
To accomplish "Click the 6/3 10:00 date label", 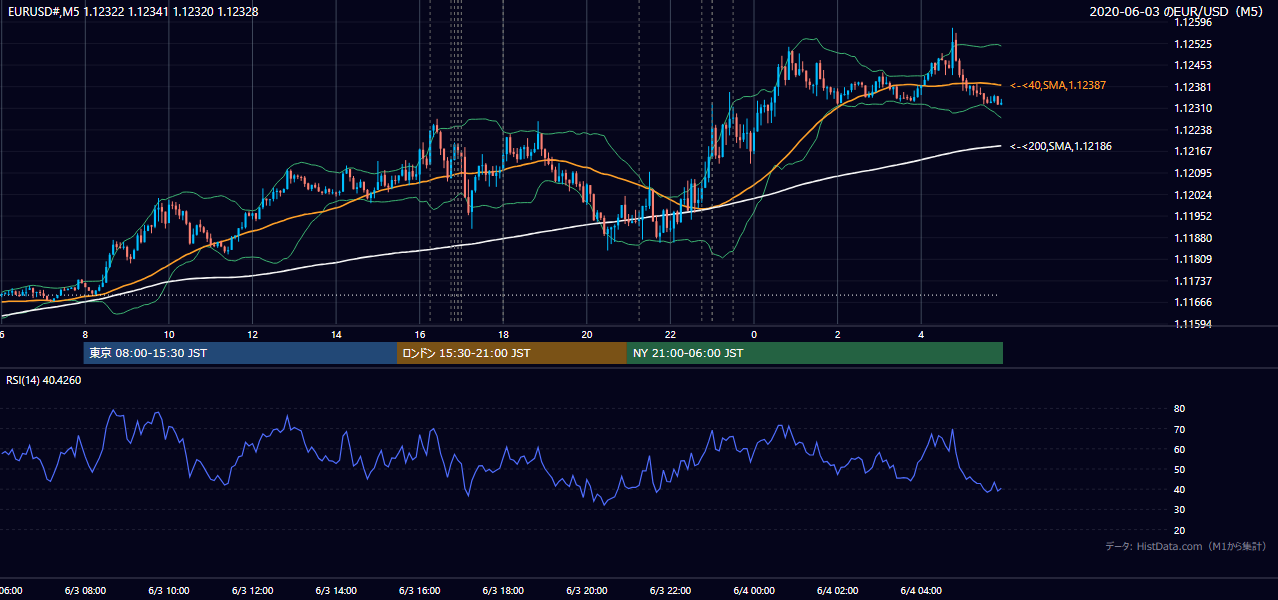I will (x=169, y=591).
